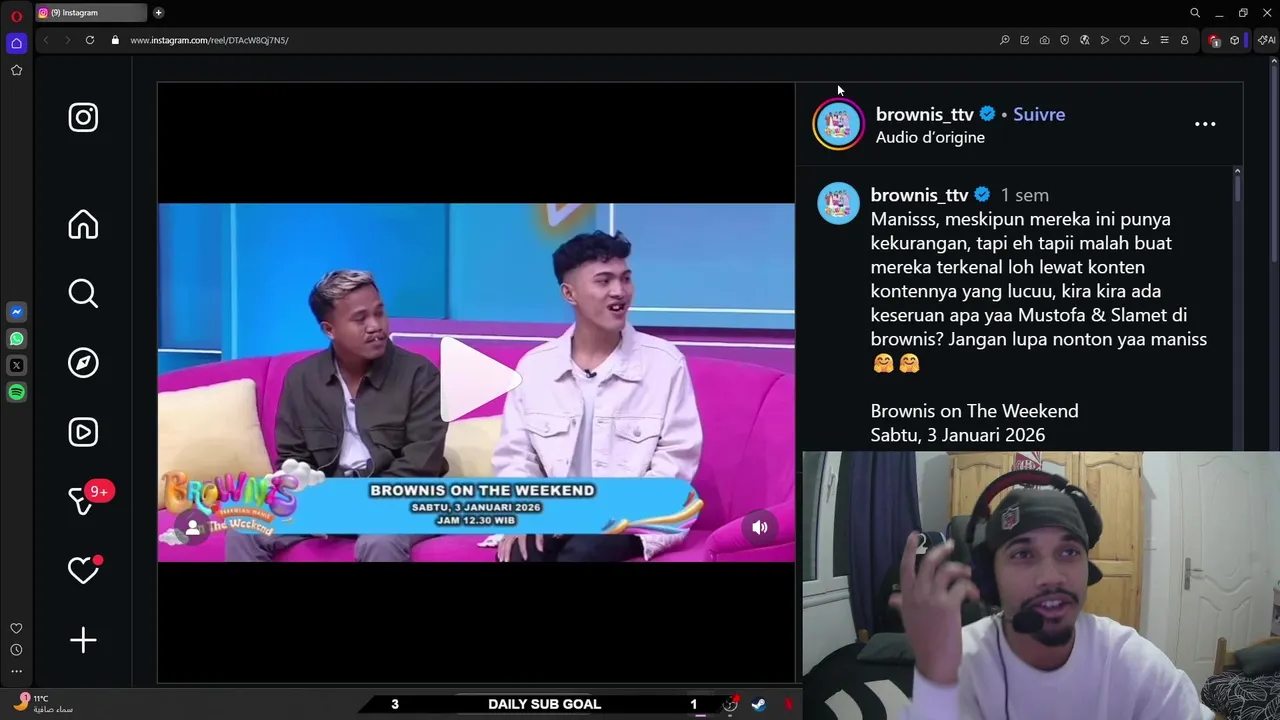
Task: Toggle the reel audio speaker button
Action: (760, 527)
